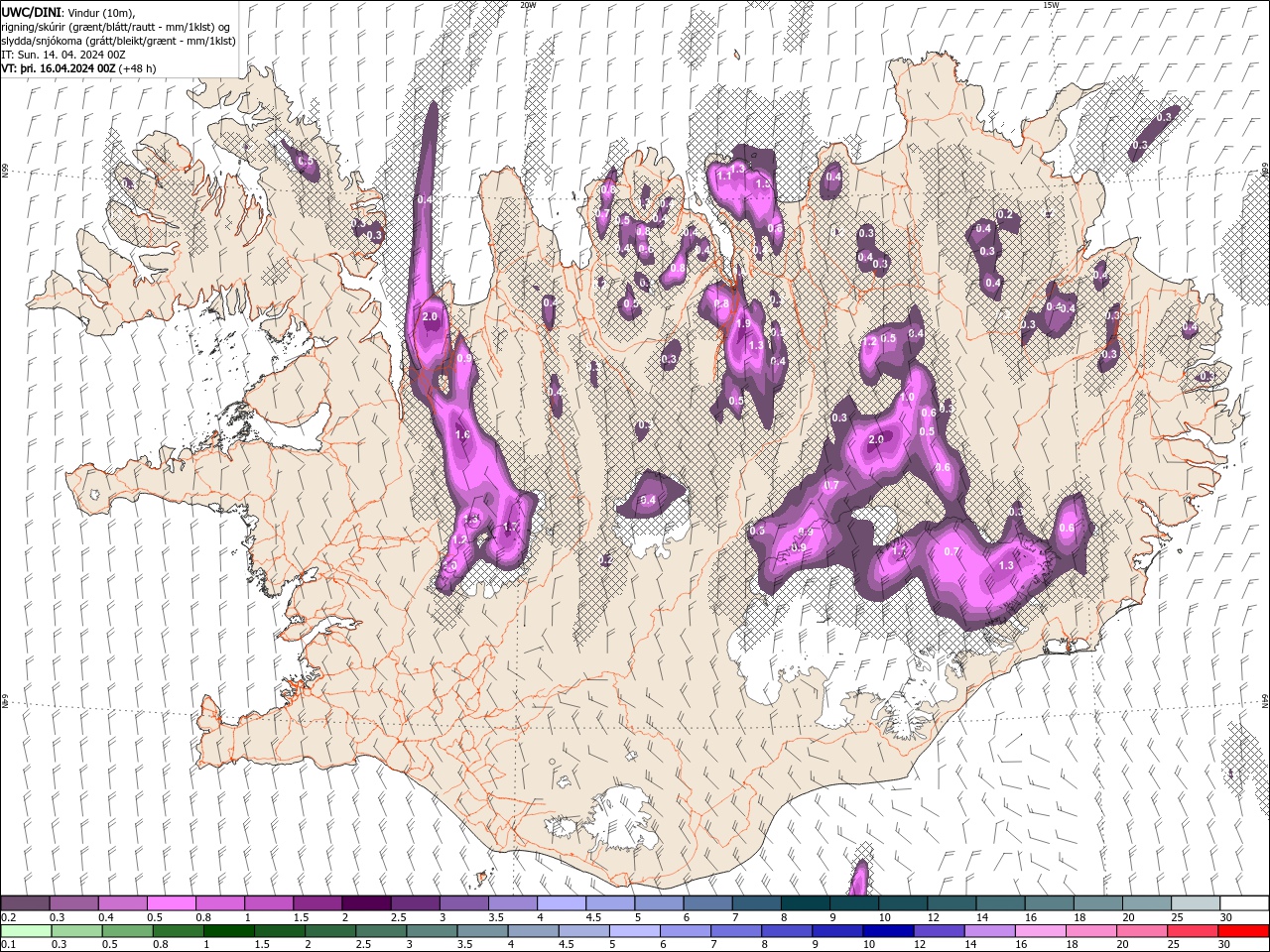
Task: Select the 3.5 lavender swatch in snow legend
Action: tap(513, 903)
